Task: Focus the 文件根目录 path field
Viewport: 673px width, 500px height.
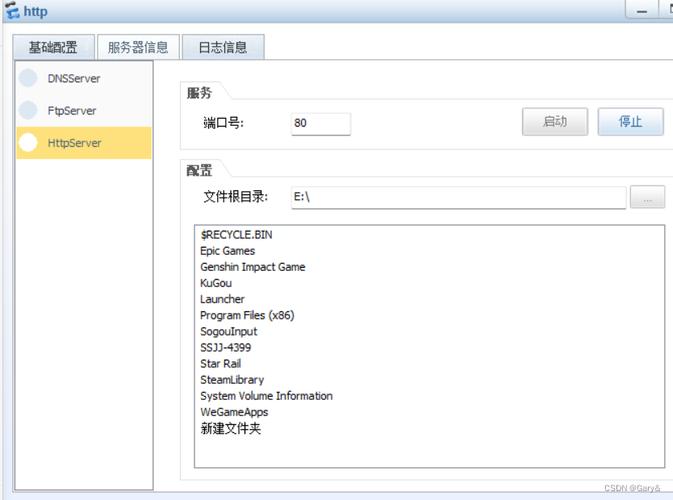Action: pyautogui.click(x=458, y=197)
